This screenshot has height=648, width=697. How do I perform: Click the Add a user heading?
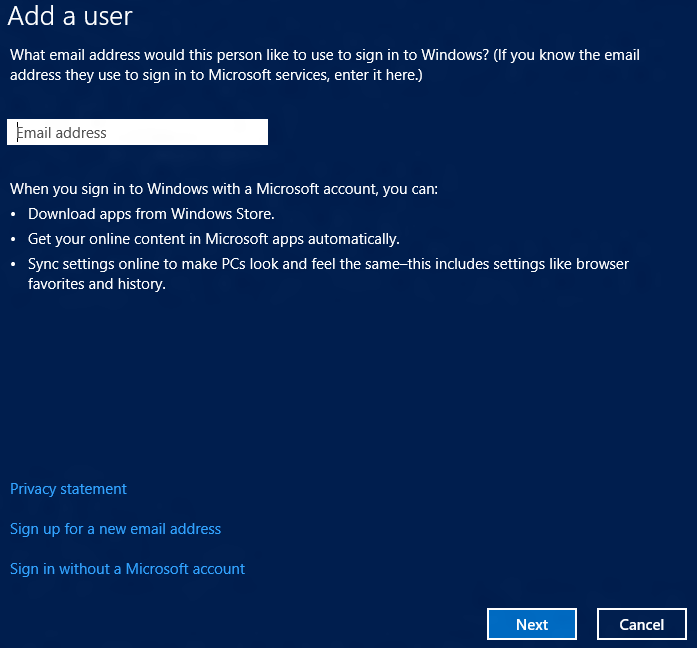pos(70,16)
